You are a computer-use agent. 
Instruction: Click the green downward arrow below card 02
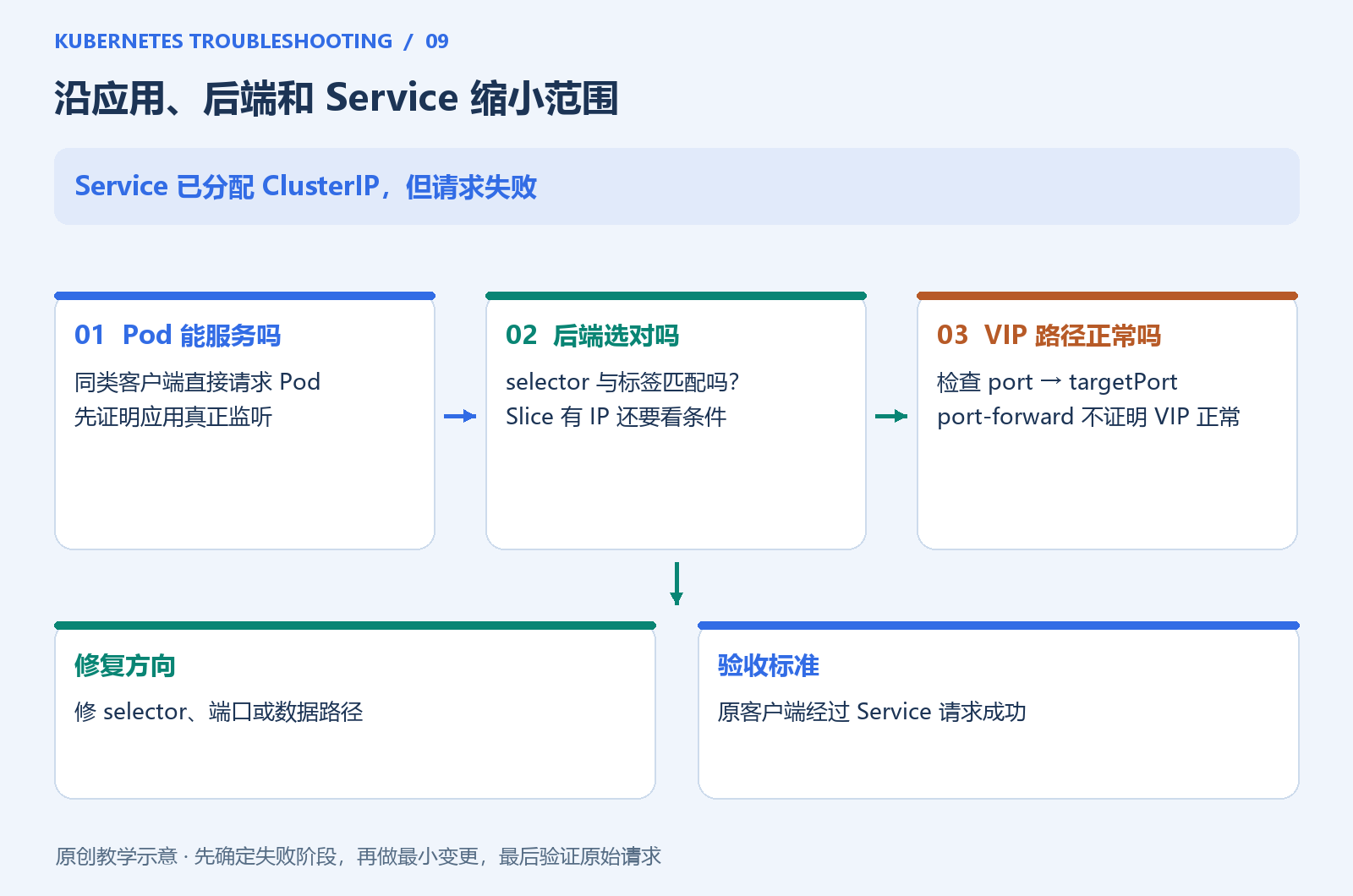pyautogui.click(x=676, y=583)
